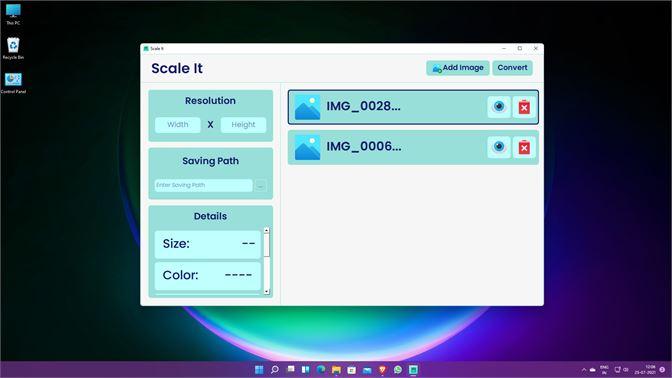Select the IMG_0028... file name text
This screenshot has width=672, height=378.
[363, 106]
